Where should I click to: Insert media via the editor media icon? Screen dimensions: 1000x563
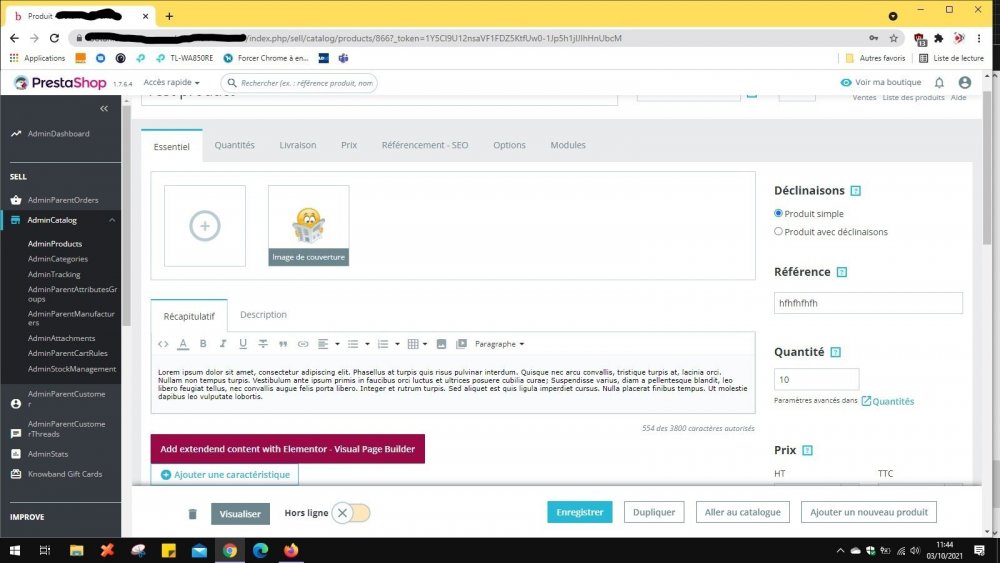[x=461, y=344]
